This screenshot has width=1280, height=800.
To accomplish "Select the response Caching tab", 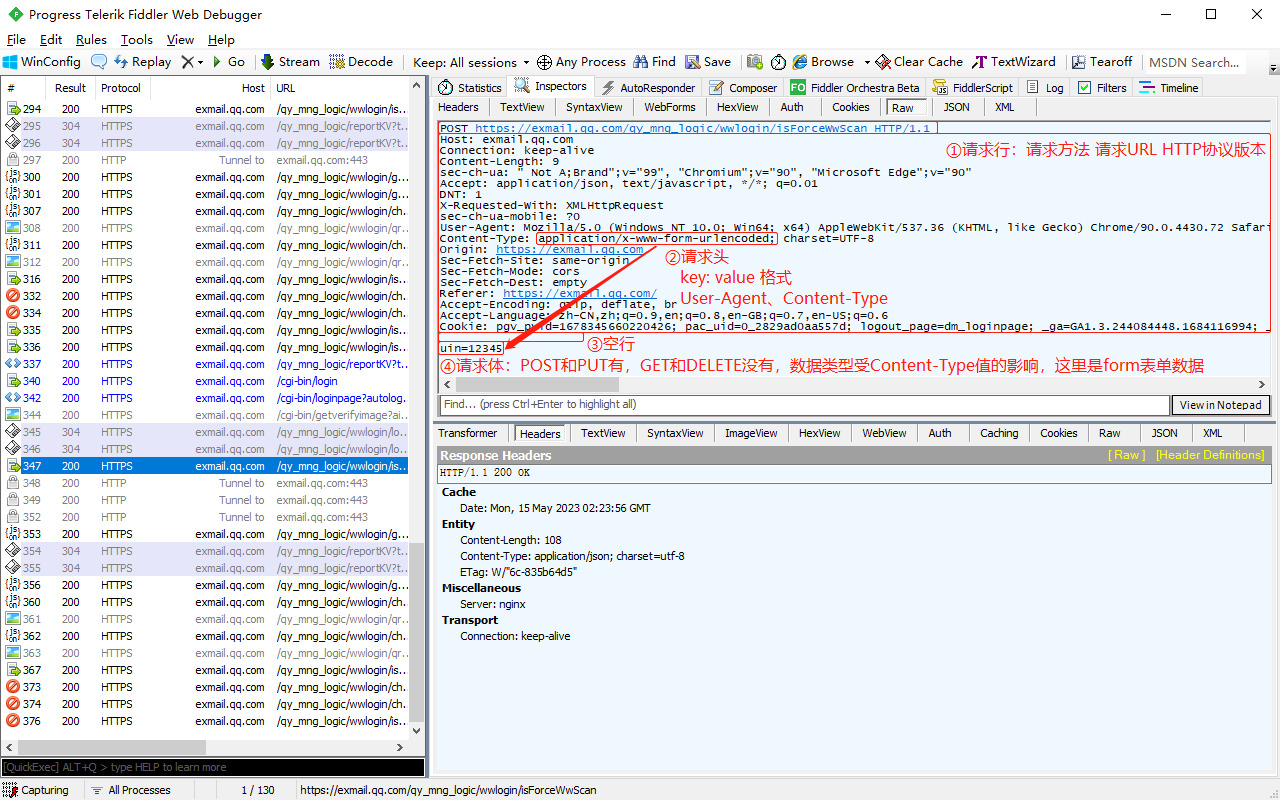I will click(999, 433).
